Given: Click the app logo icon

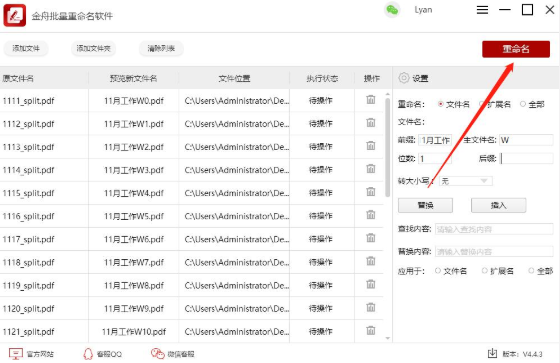Looking at the screenshot, I should tap(15, 15).
